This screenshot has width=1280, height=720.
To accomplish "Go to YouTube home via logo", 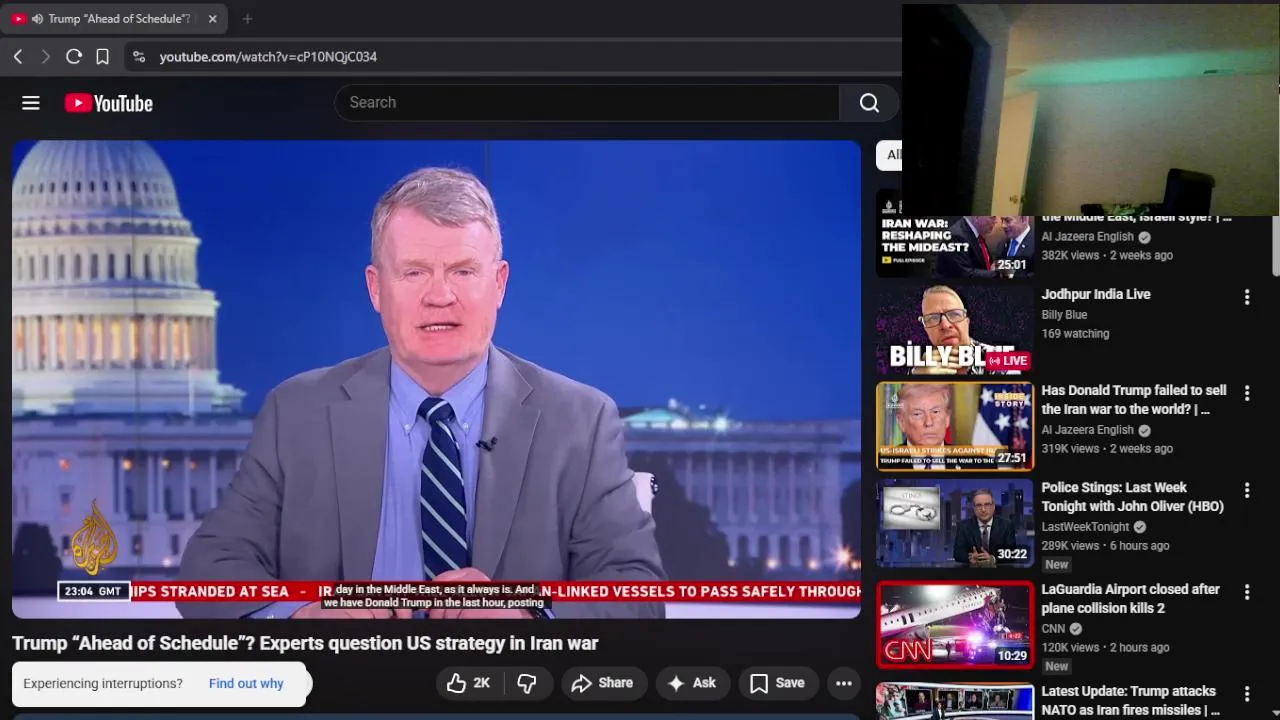I will tap(109, 103).
